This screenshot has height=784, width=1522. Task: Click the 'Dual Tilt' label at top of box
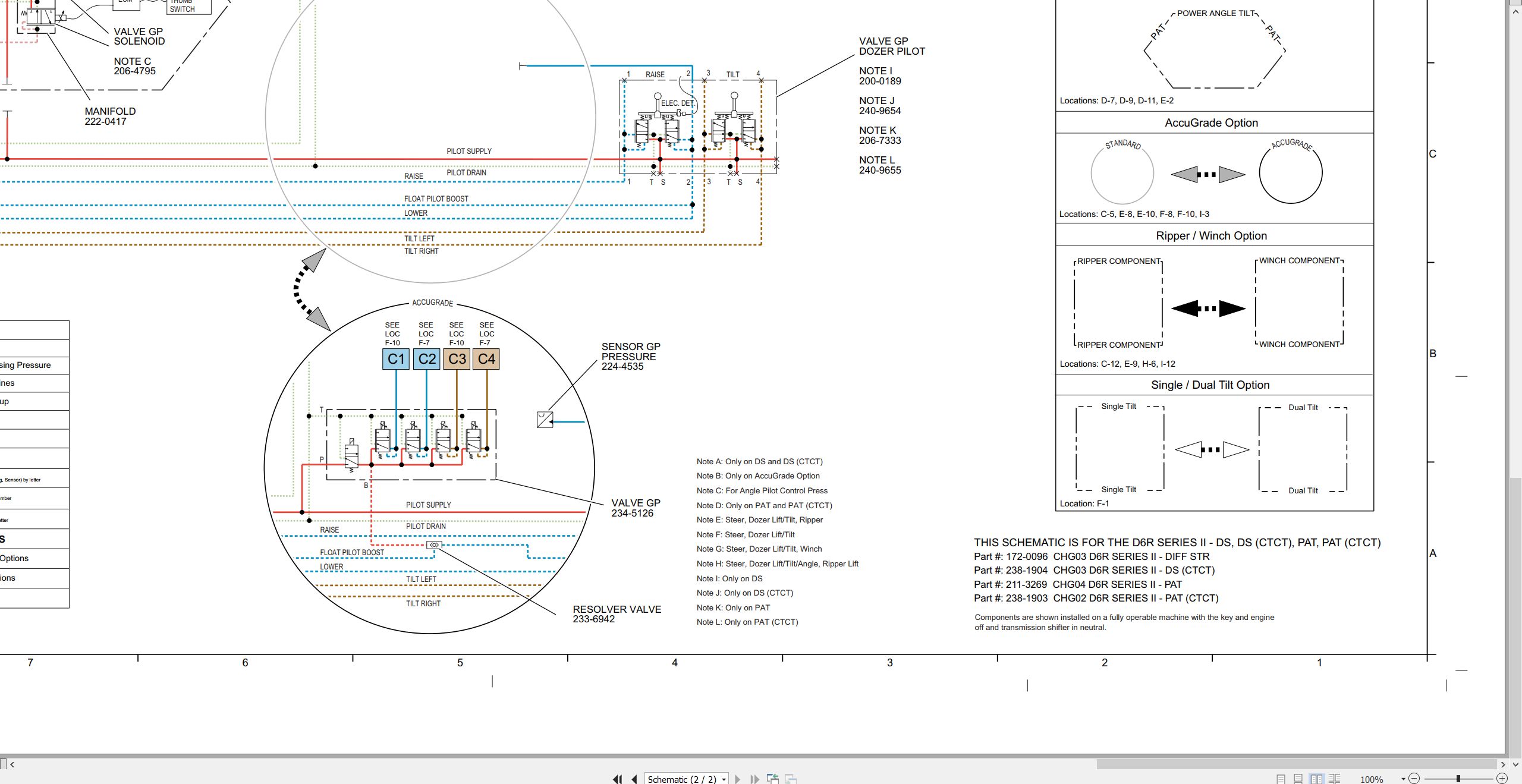(x=1303, y=407)
